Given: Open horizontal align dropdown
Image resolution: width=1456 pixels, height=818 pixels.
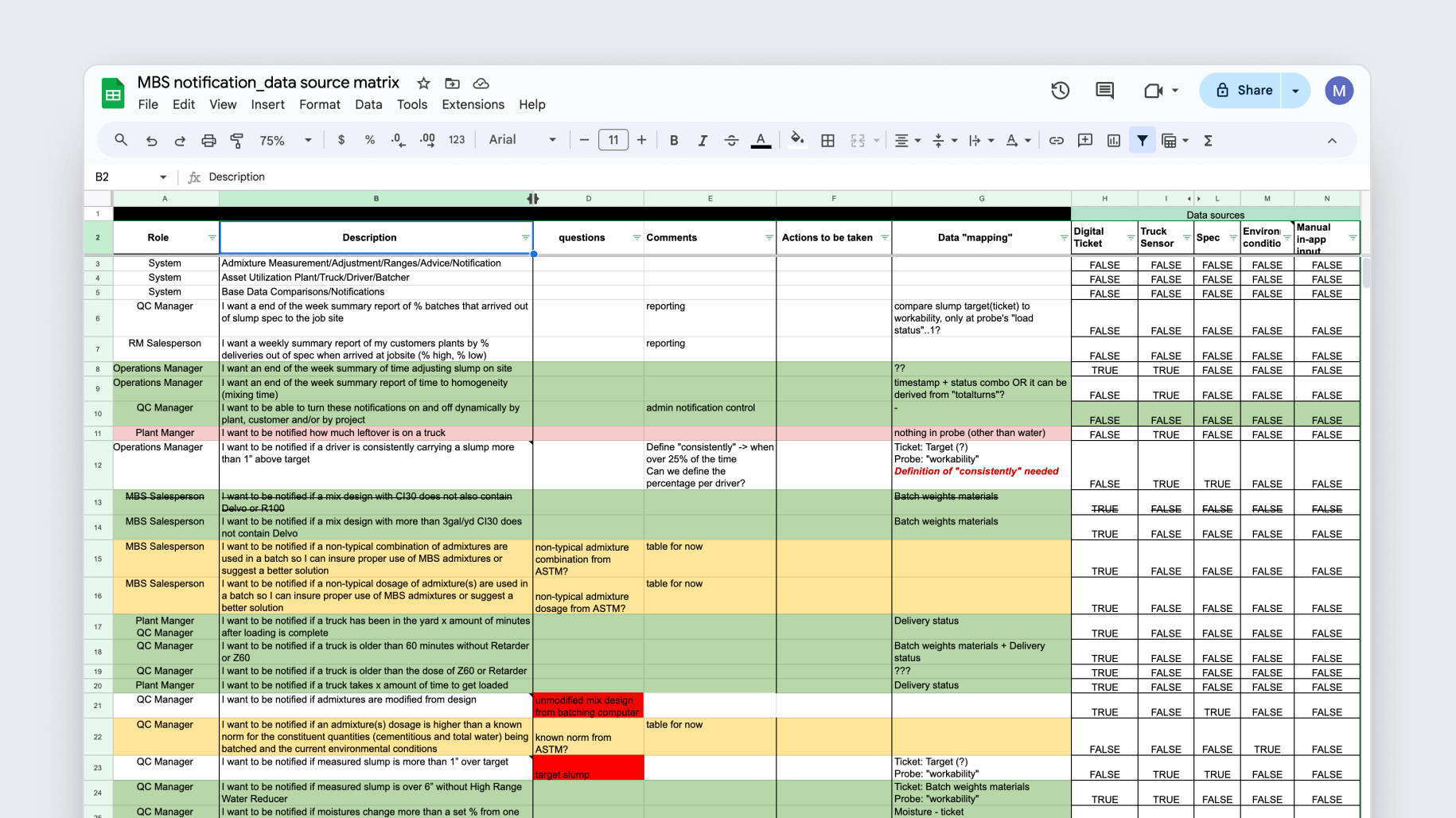Looking at the screenshot, I should coord(907,140).
